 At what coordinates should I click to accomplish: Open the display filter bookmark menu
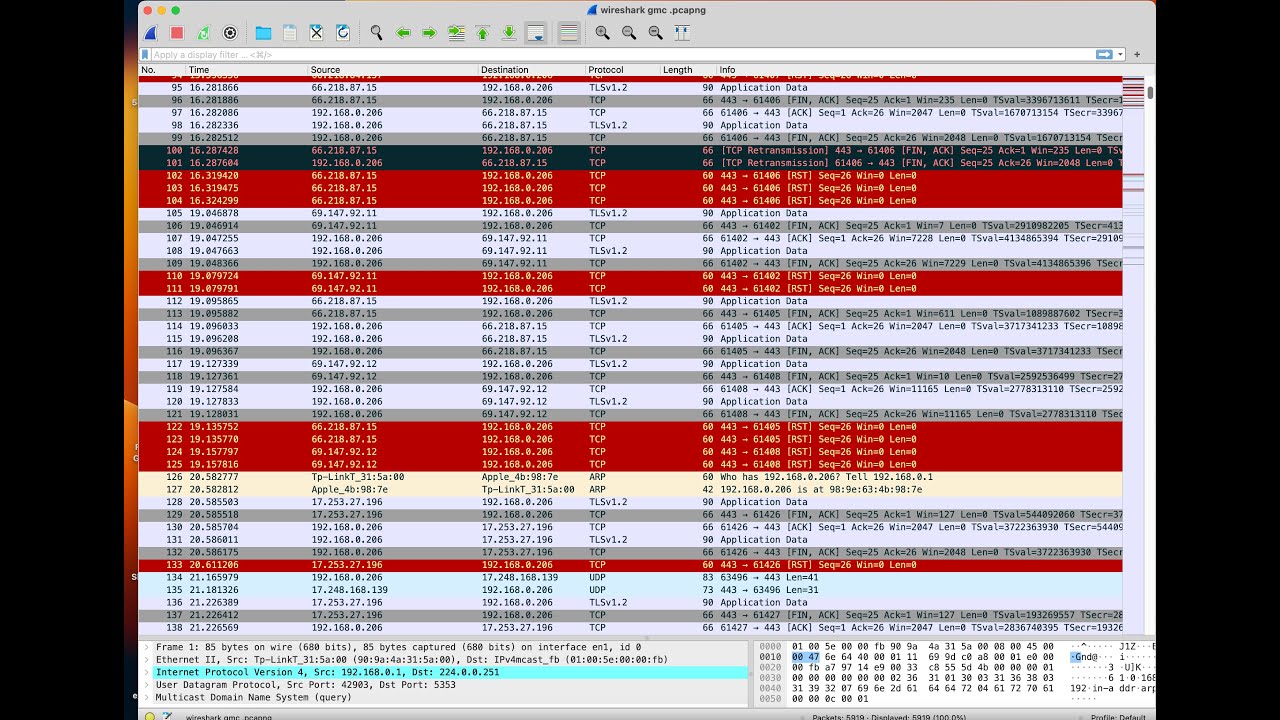[x=146, y=55]
